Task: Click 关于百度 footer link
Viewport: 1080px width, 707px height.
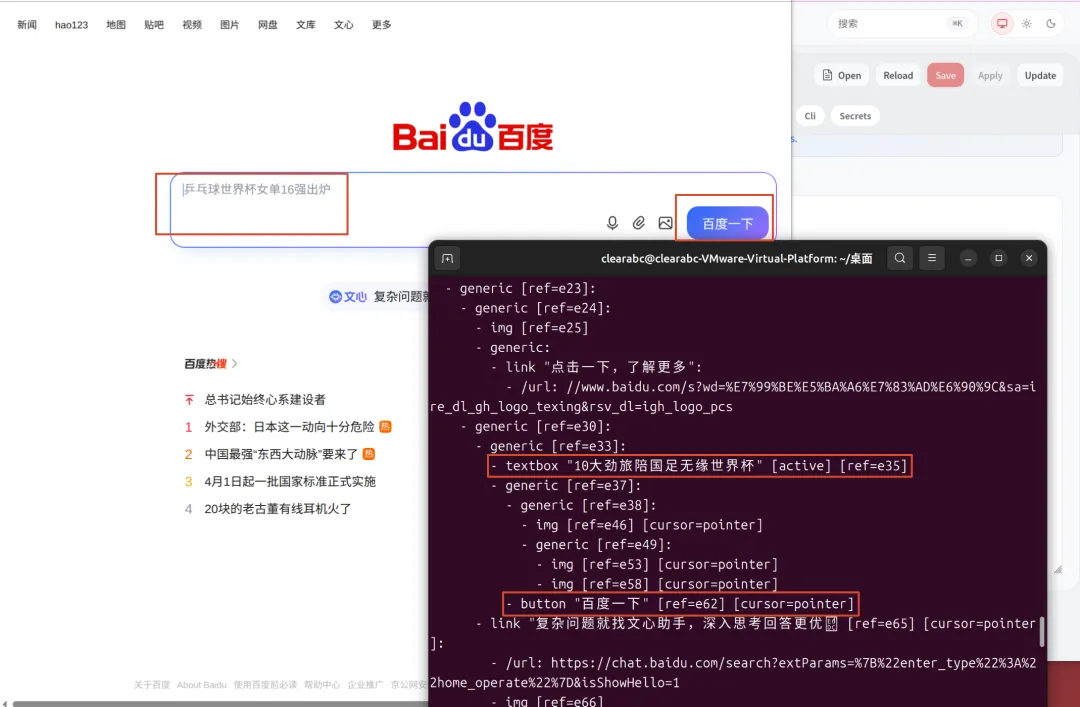Action: [x=152, y=684]
